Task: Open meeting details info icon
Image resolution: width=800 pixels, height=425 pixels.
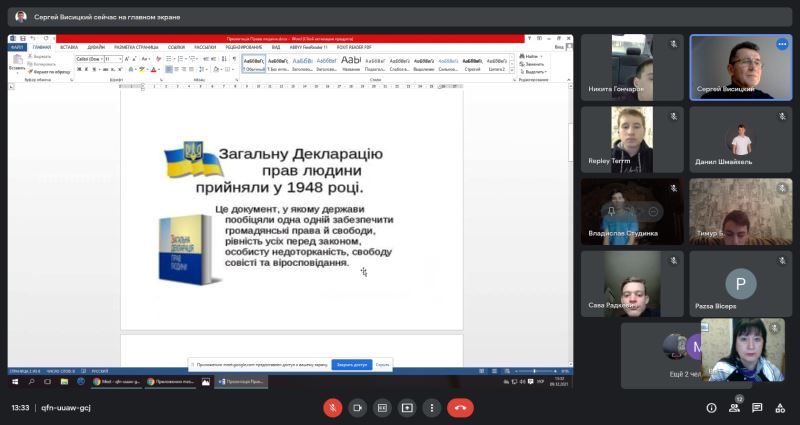Action: point(711,408)
